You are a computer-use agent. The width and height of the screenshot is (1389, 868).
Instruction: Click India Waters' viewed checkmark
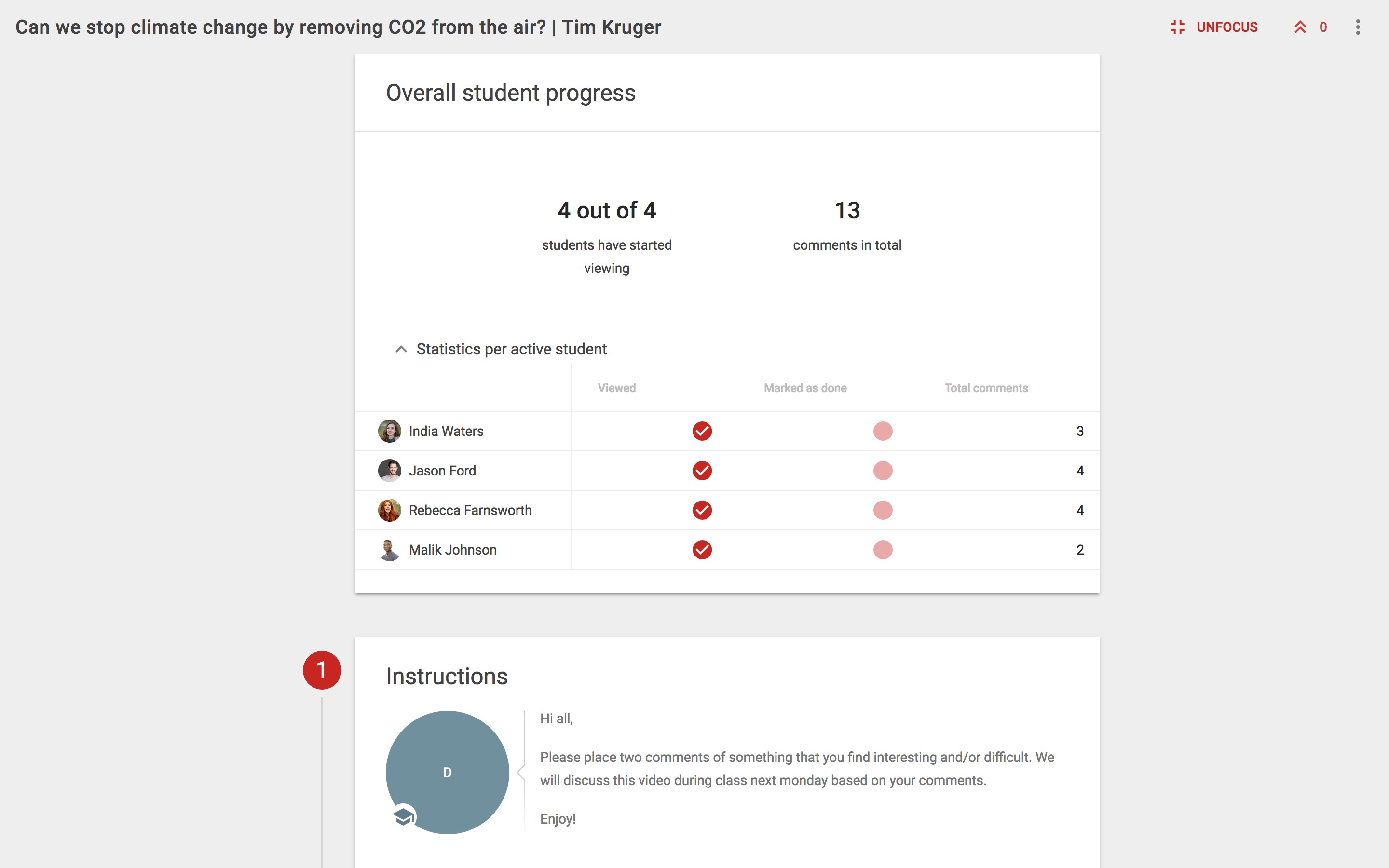[x=702, y=431]
